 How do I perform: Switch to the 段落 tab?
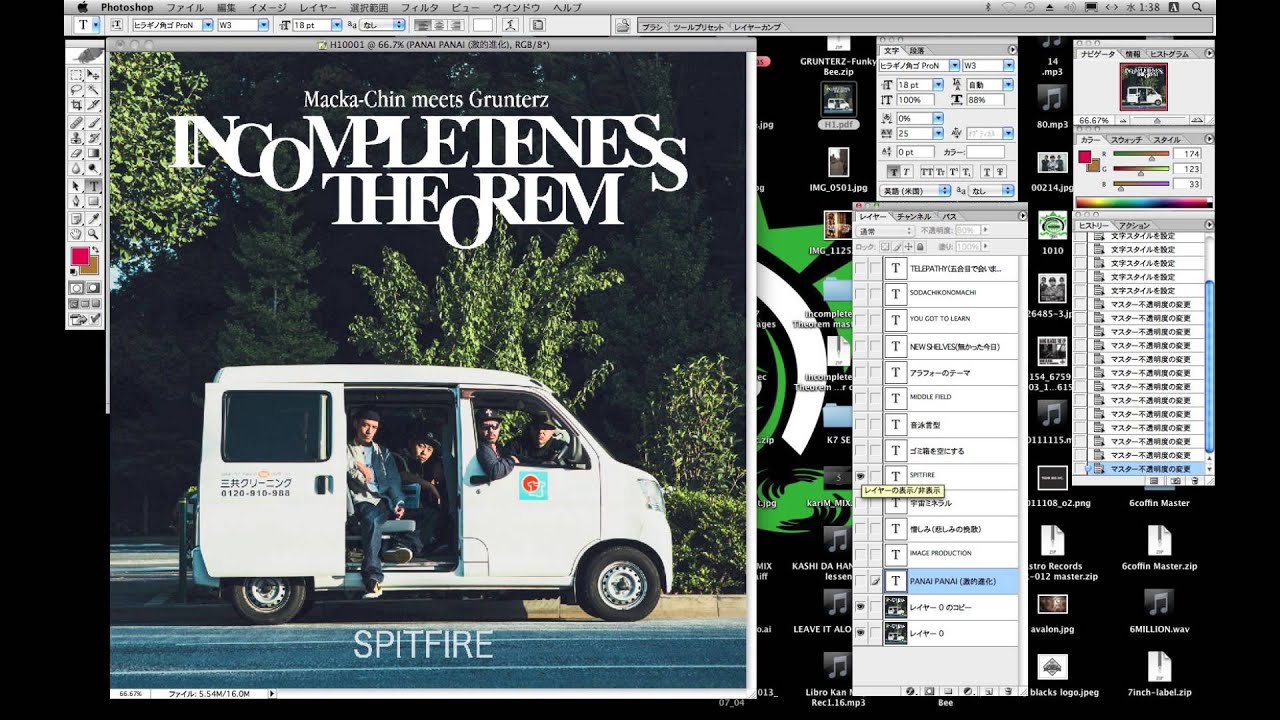click(x=917, y=50)
